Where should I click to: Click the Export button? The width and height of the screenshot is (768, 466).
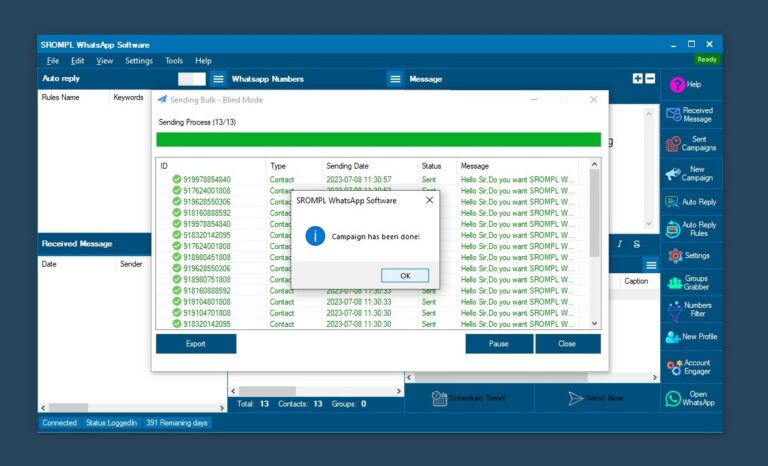(x=196, y=344)
